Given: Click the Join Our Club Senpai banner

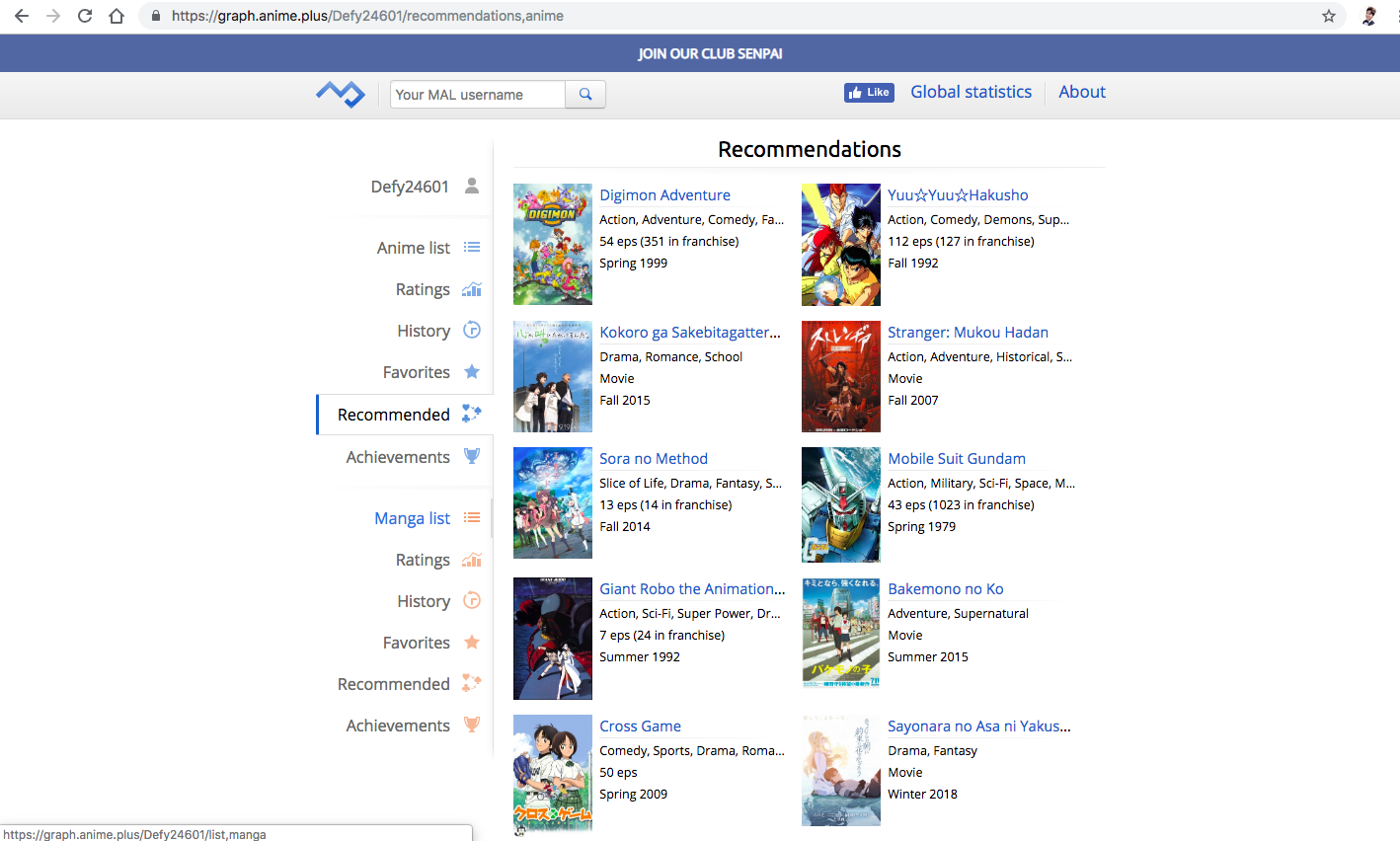Looking at the screenshot, I should pos(710,53).
